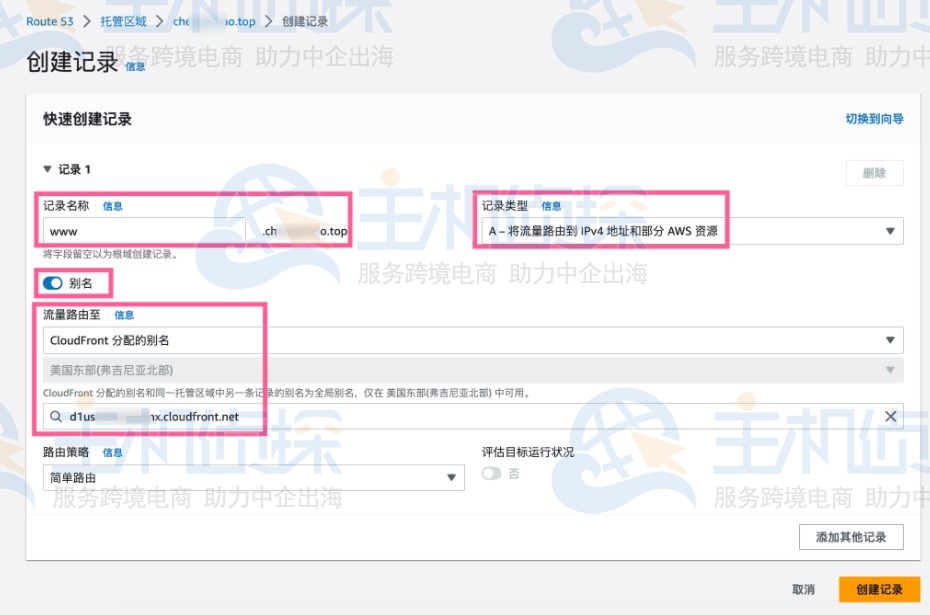Open the 记录类型 dropdown

pos(890,231)
